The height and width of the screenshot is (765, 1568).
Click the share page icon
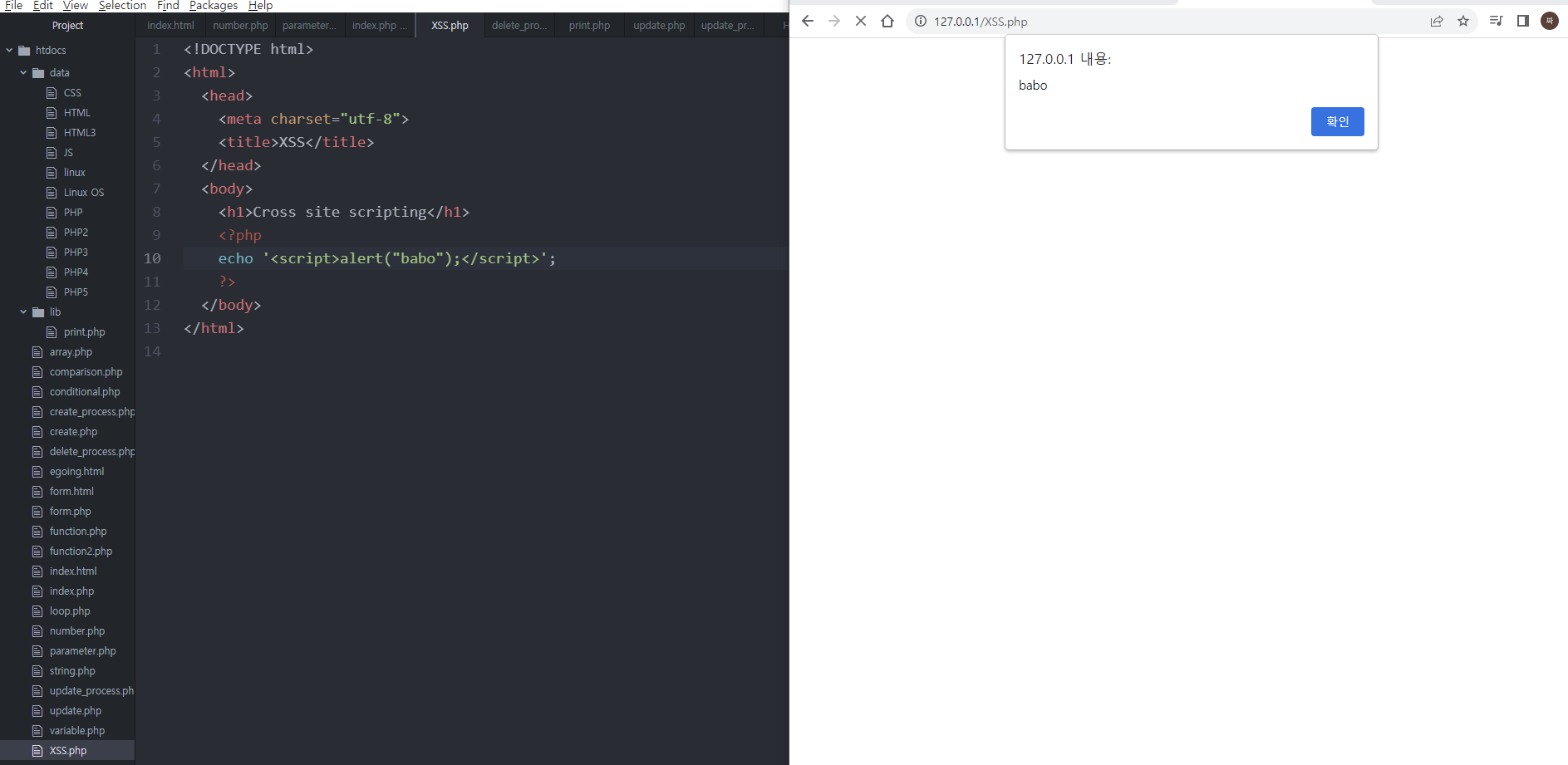(x=1437, y=22)
